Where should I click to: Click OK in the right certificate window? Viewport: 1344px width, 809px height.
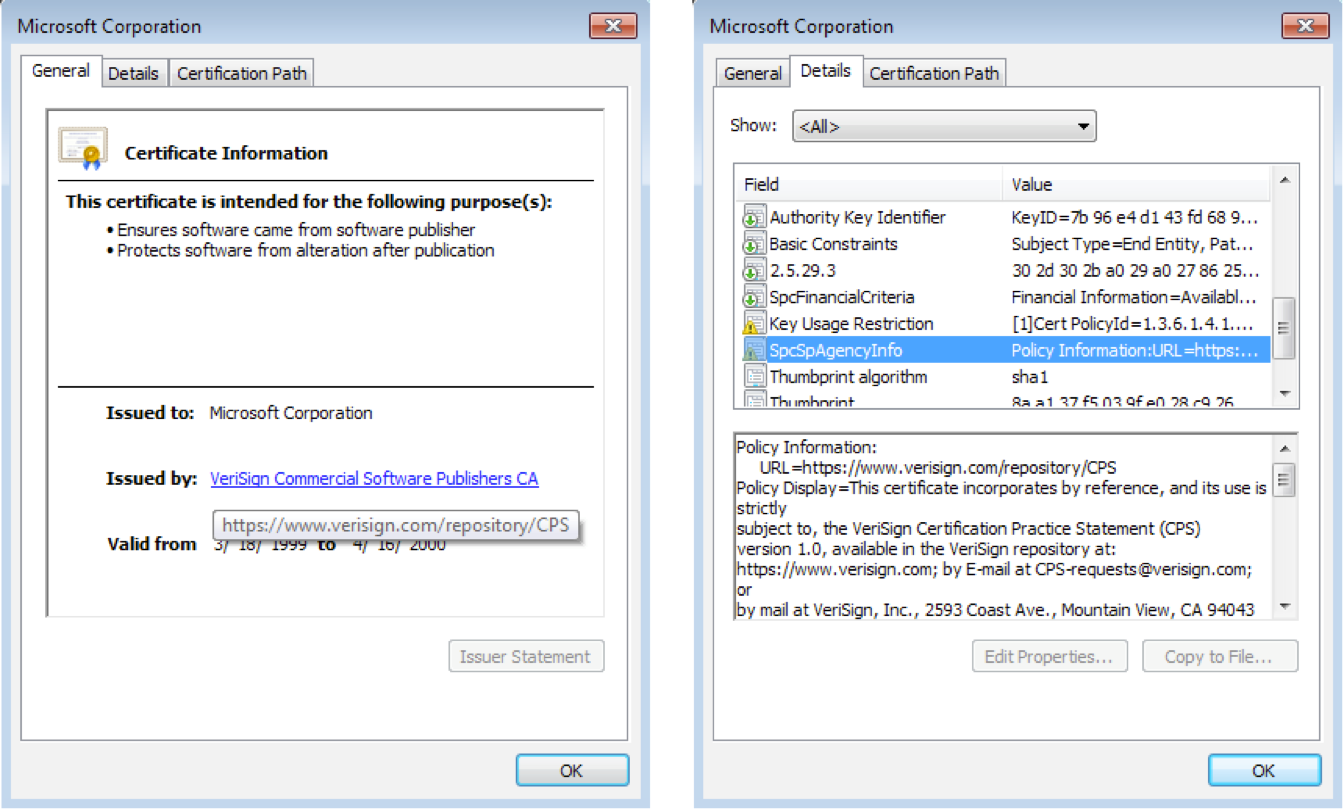pos(1264,770)
